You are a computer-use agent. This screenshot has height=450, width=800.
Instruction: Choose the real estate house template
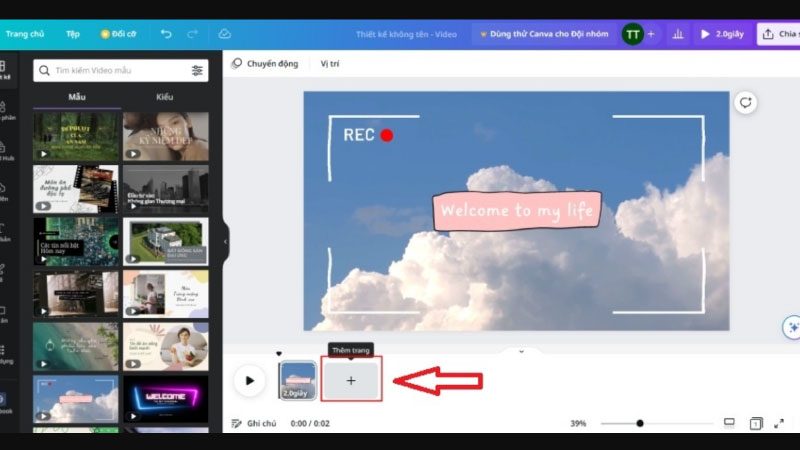(165, 242)
